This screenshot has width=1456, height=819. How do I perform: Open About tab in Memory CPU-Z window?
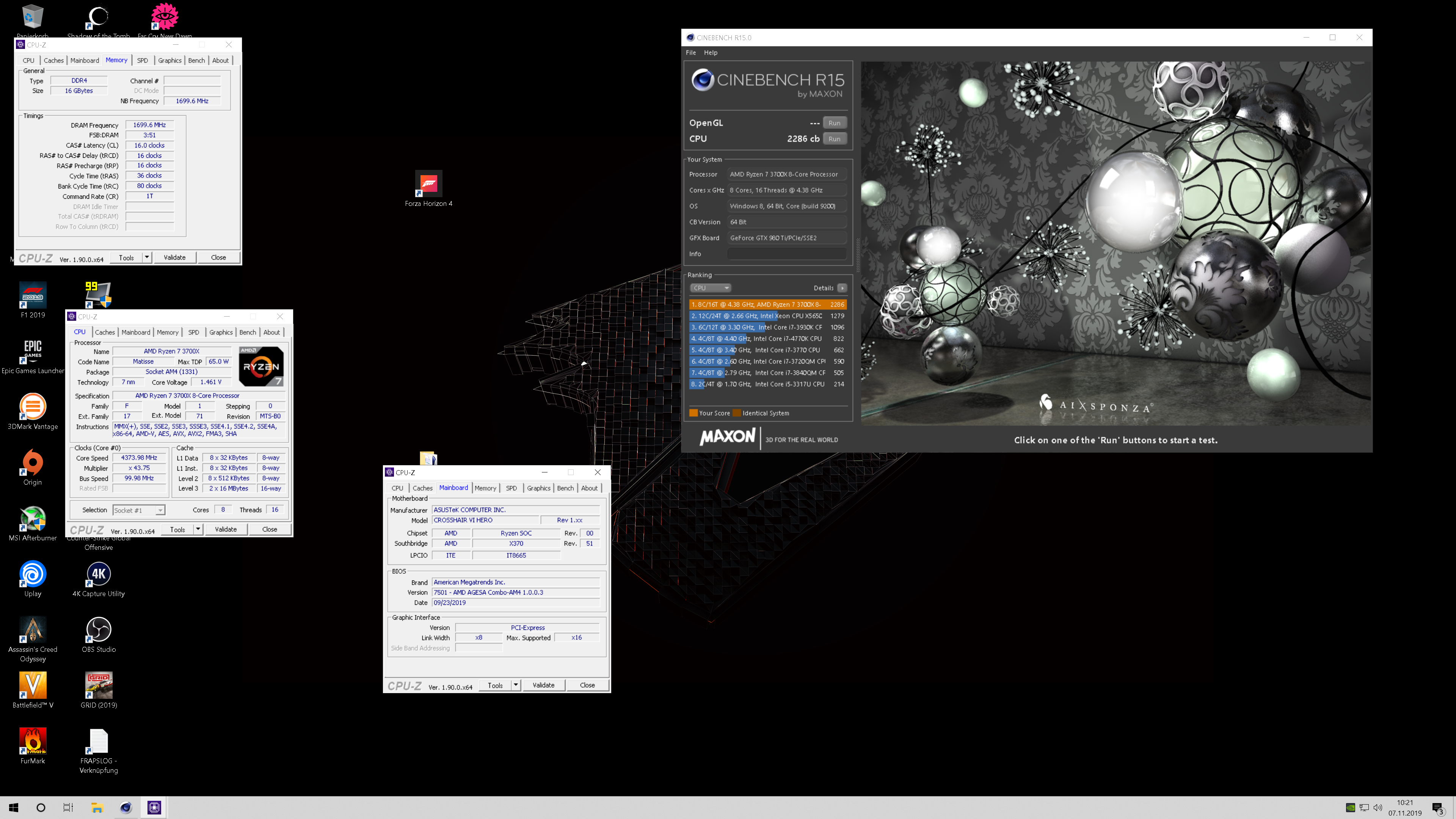click(x=220, y=61)
